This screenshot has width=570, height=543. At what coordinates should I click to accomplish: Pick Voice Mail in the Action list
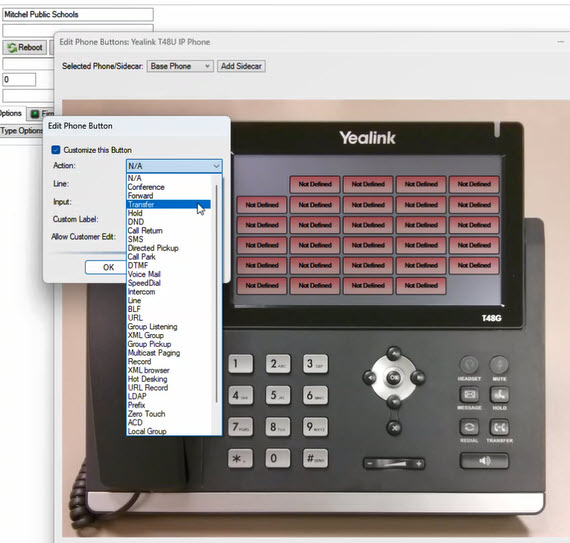click(x=169, y=274)
